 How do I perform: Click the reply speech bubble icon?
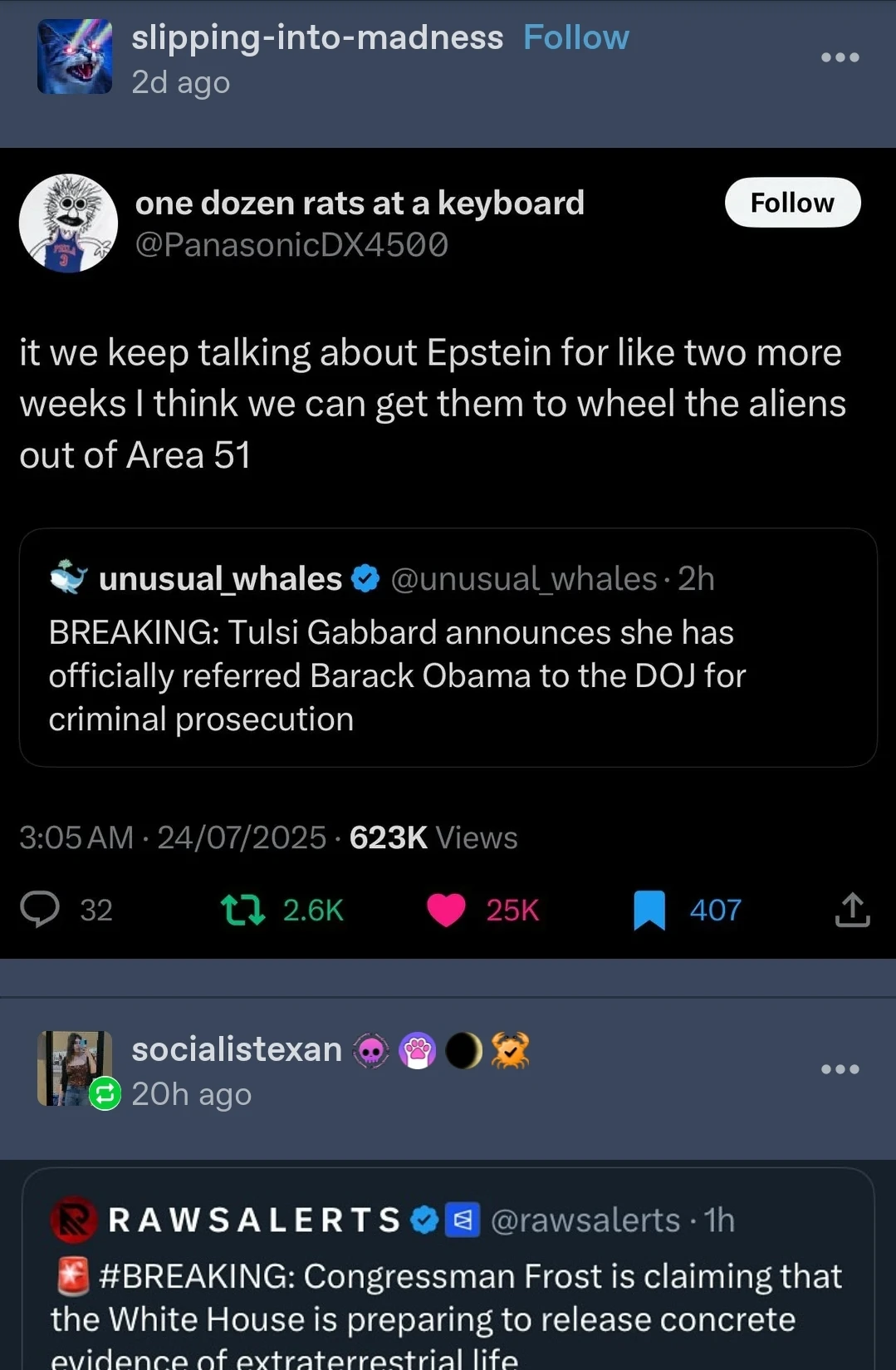pos(40,909)
